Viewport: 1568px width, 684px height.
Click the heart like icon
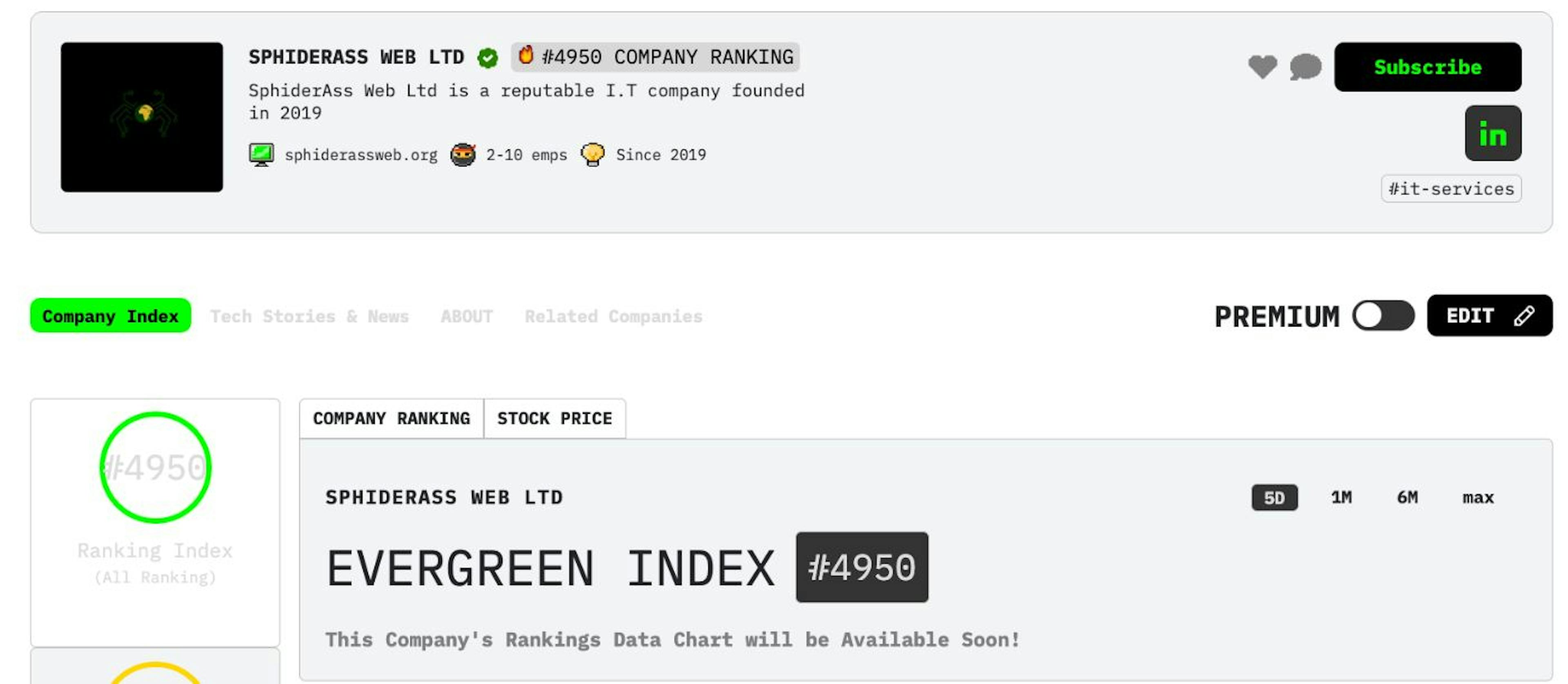tap(1263, 67)
